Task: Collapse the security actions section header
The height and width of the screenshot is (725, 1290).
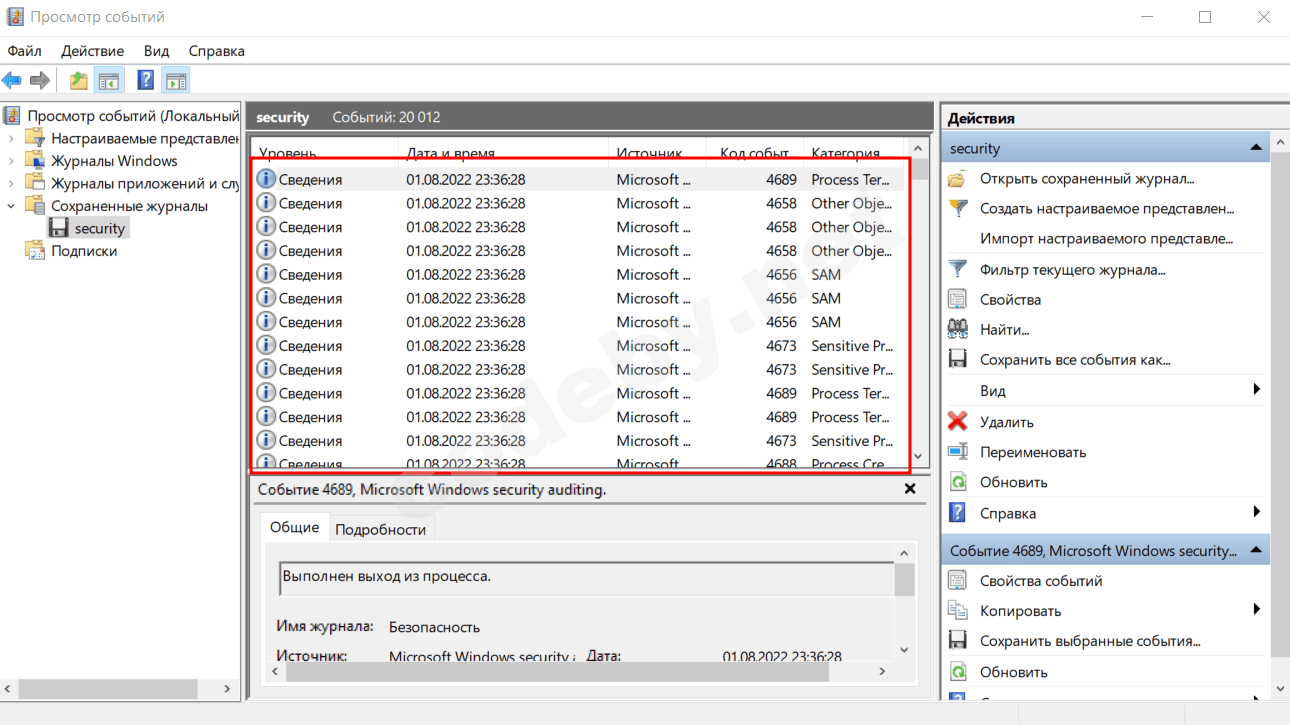Action: point(1256,148)
